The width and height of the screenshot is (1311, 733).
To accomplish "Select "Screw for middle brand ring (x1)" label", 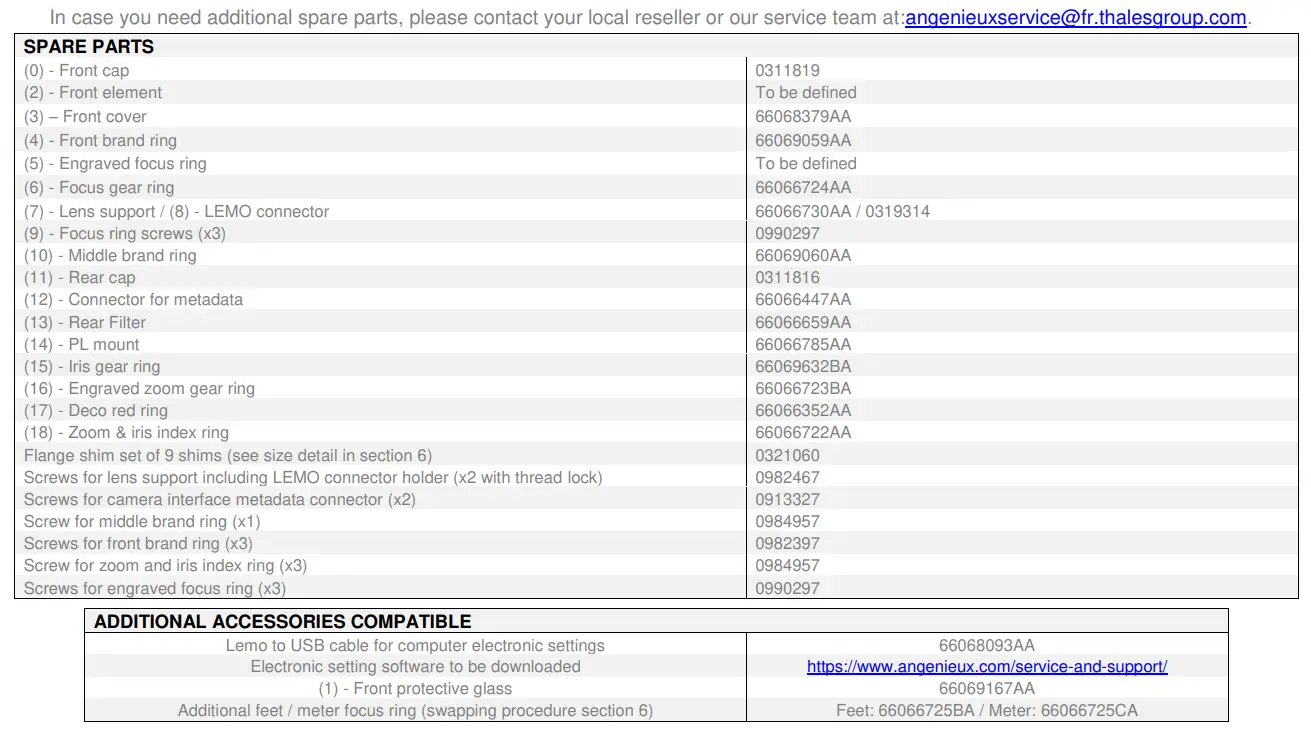I will click(143, 522).
